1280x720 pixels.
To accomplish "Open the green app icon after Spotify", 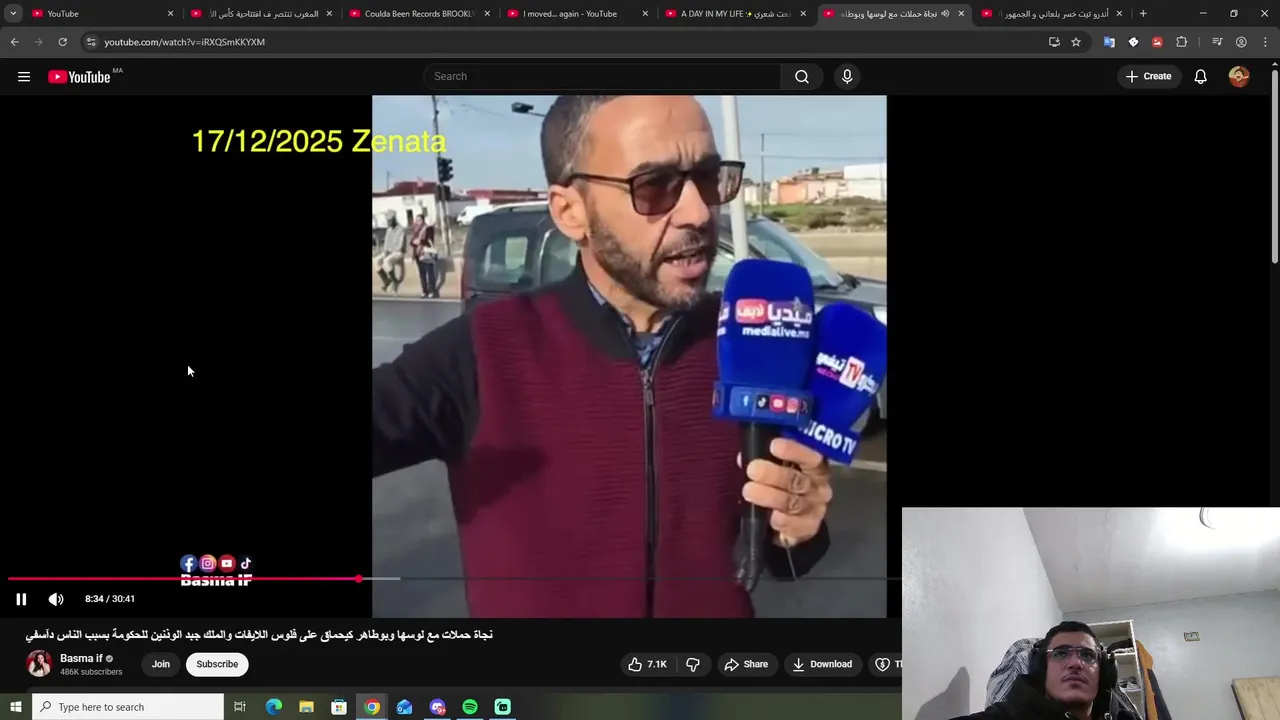I will (503, 707).
